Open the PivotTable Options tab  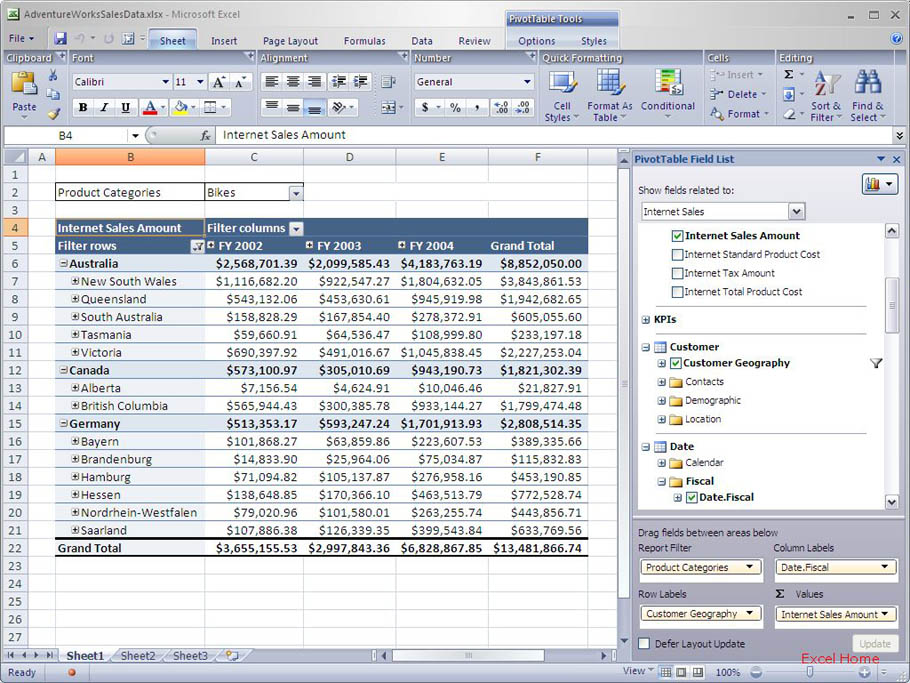click(536, 41)
